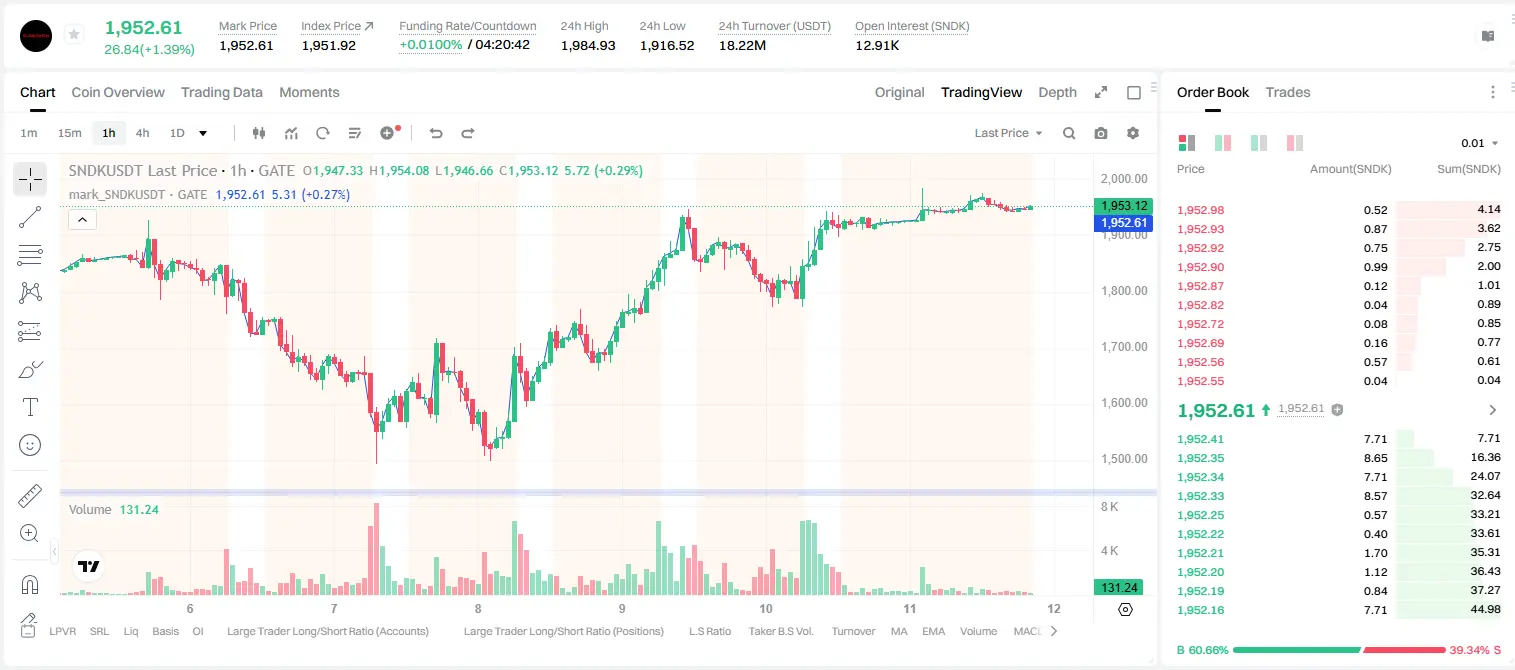
Task: Collapse the indicator legend chevron
Action: pos(82,220)
